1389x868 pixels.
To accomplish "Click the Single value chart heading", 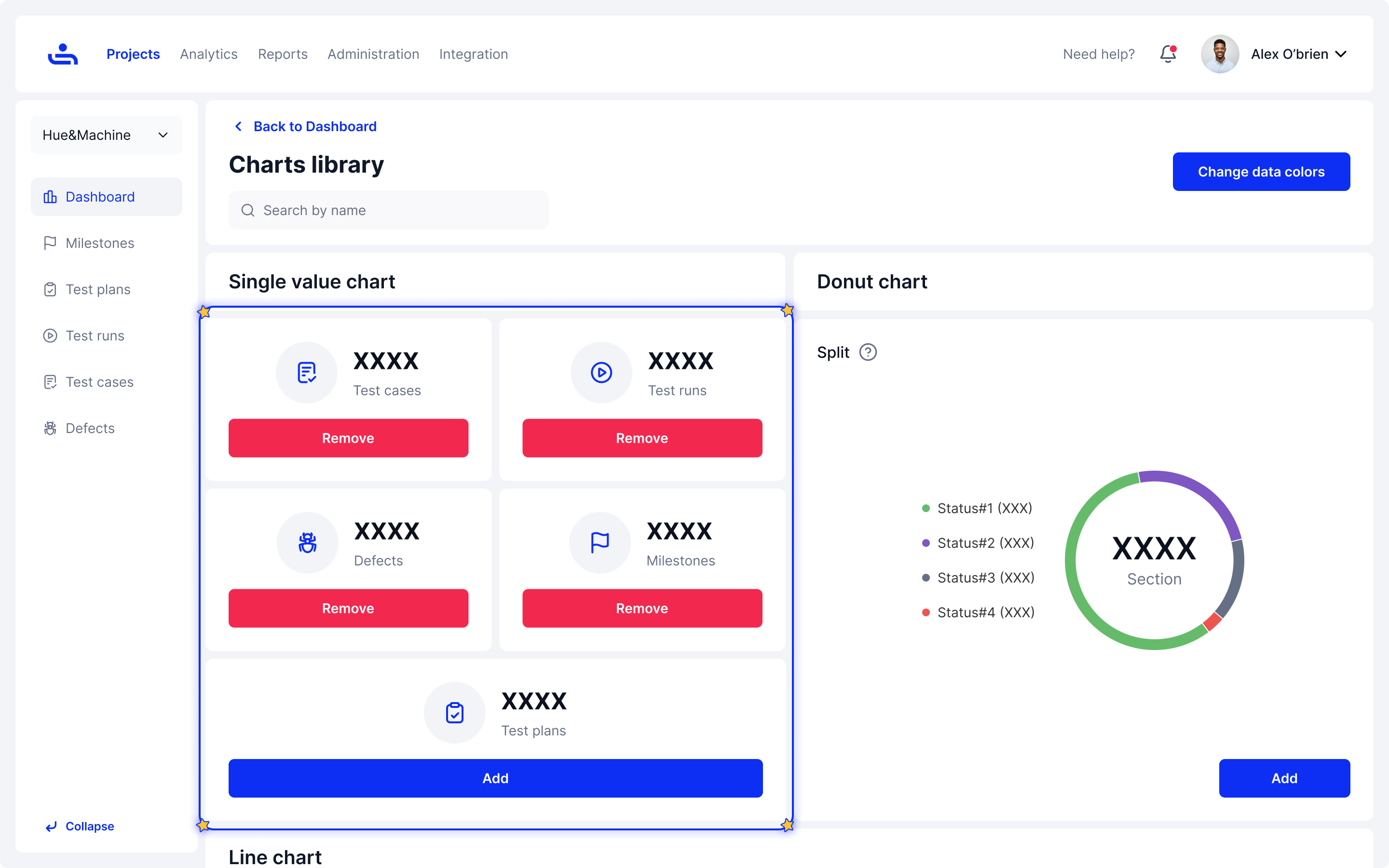I will (x=312, y=282).
